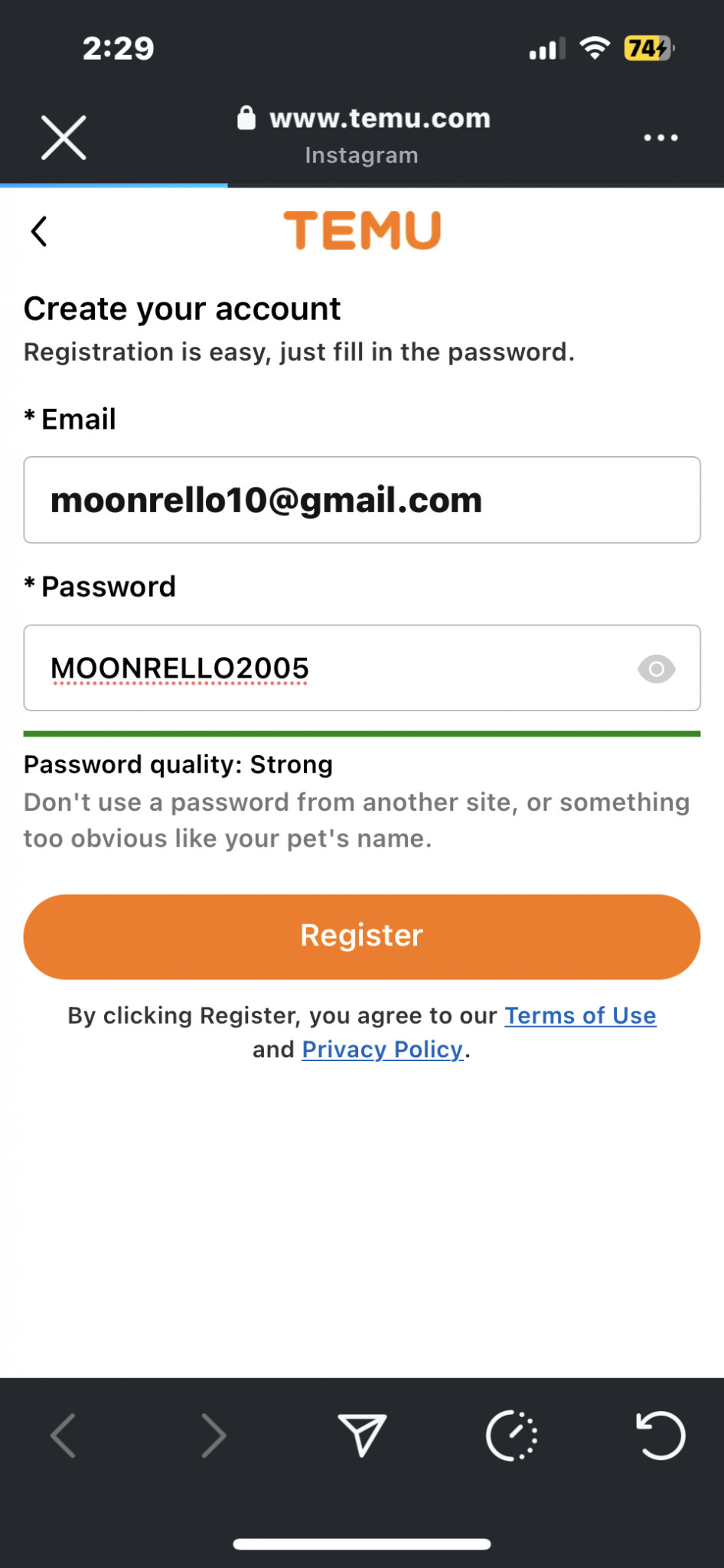The width and height of the screenshot is (724, 1568).
Task: Open the Privacy Policy link
Action: (x=383, y=1049)
